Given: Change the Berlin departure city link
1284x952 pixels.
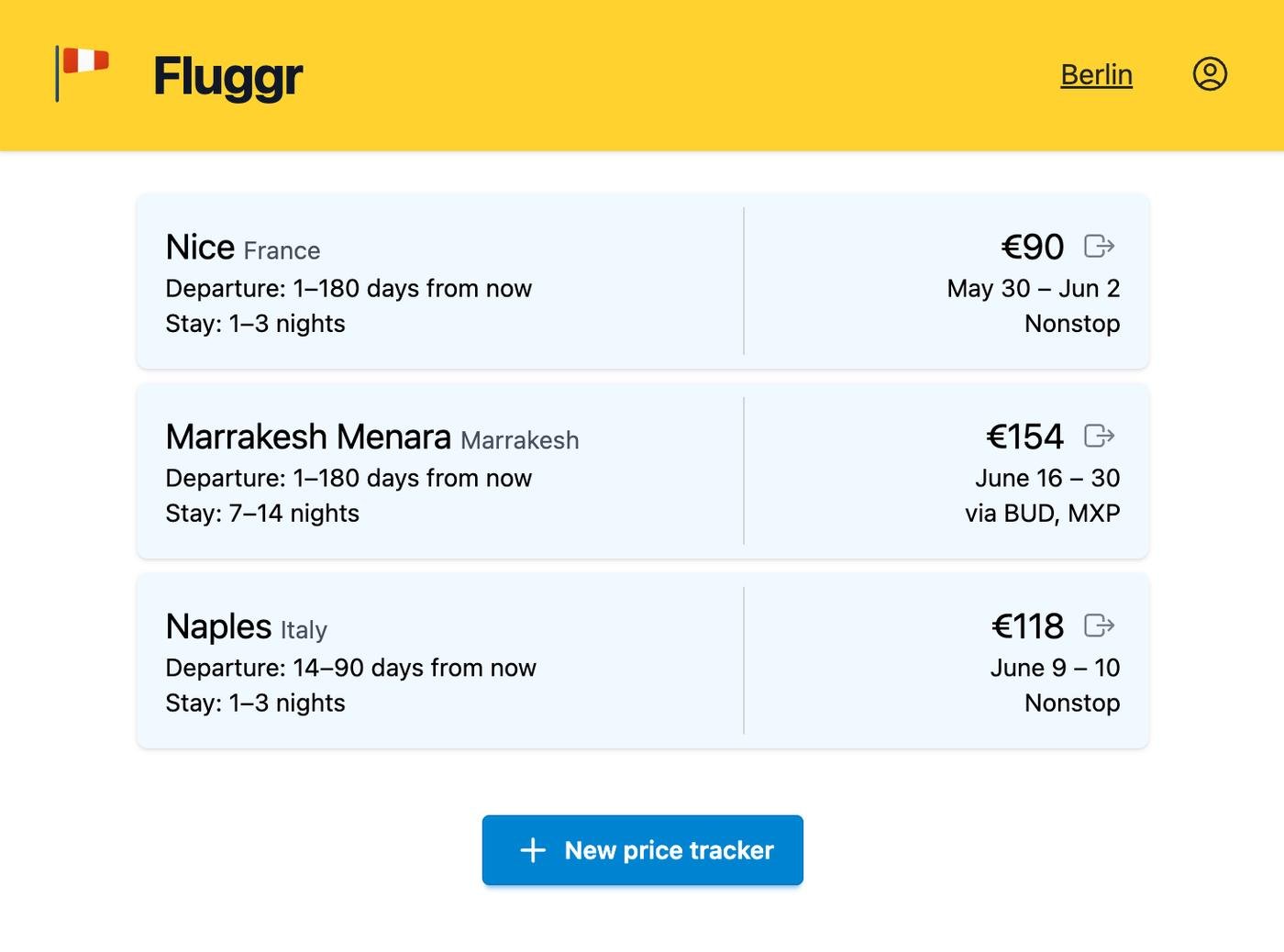Looking at the screenshot, I should click(x=1096, y=74).
